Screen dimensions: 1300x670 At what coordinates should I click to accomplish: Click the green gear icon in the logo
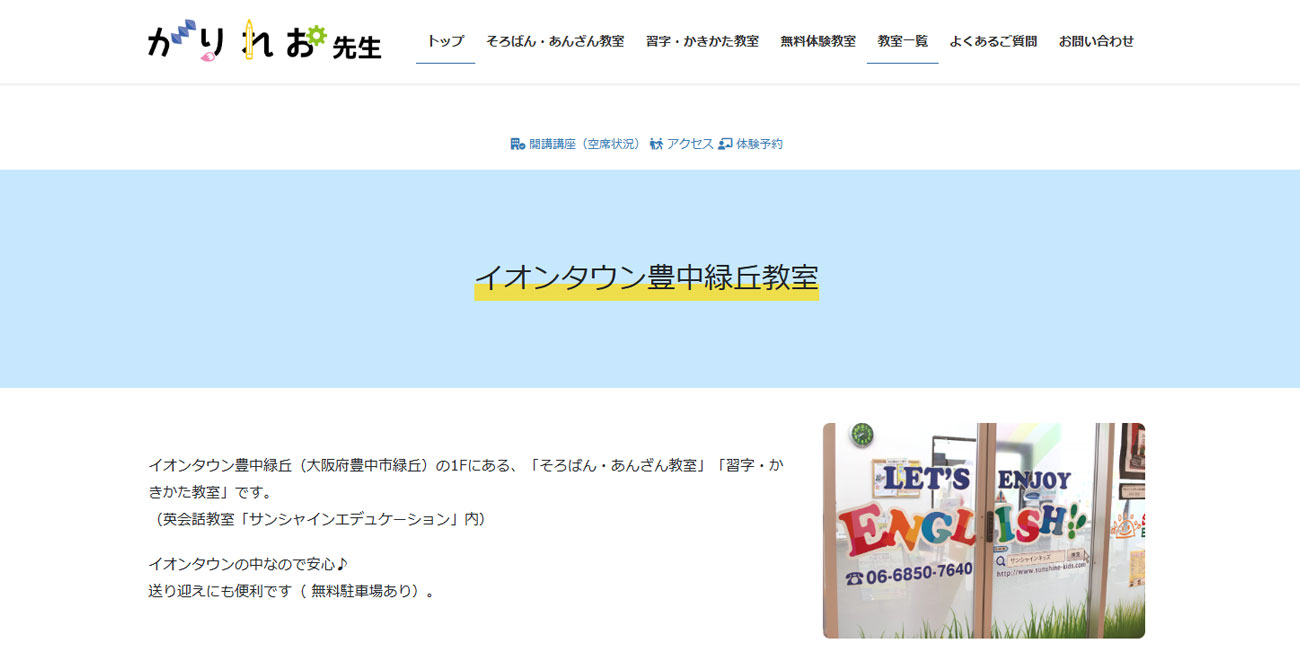tap(316, 35)
